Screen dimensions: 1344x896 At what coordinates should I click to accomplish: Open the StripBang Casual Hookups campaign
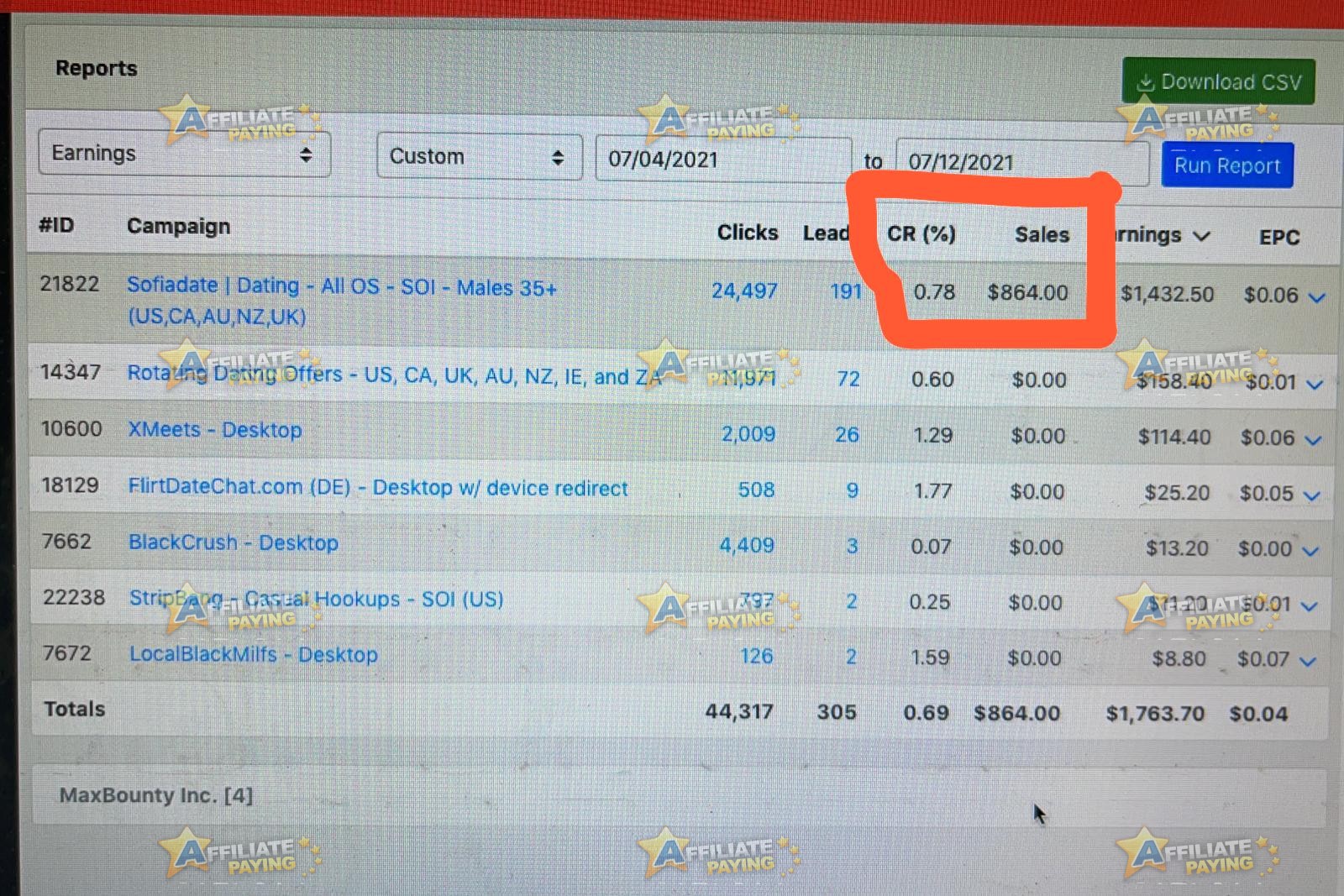tap(315, 599)
